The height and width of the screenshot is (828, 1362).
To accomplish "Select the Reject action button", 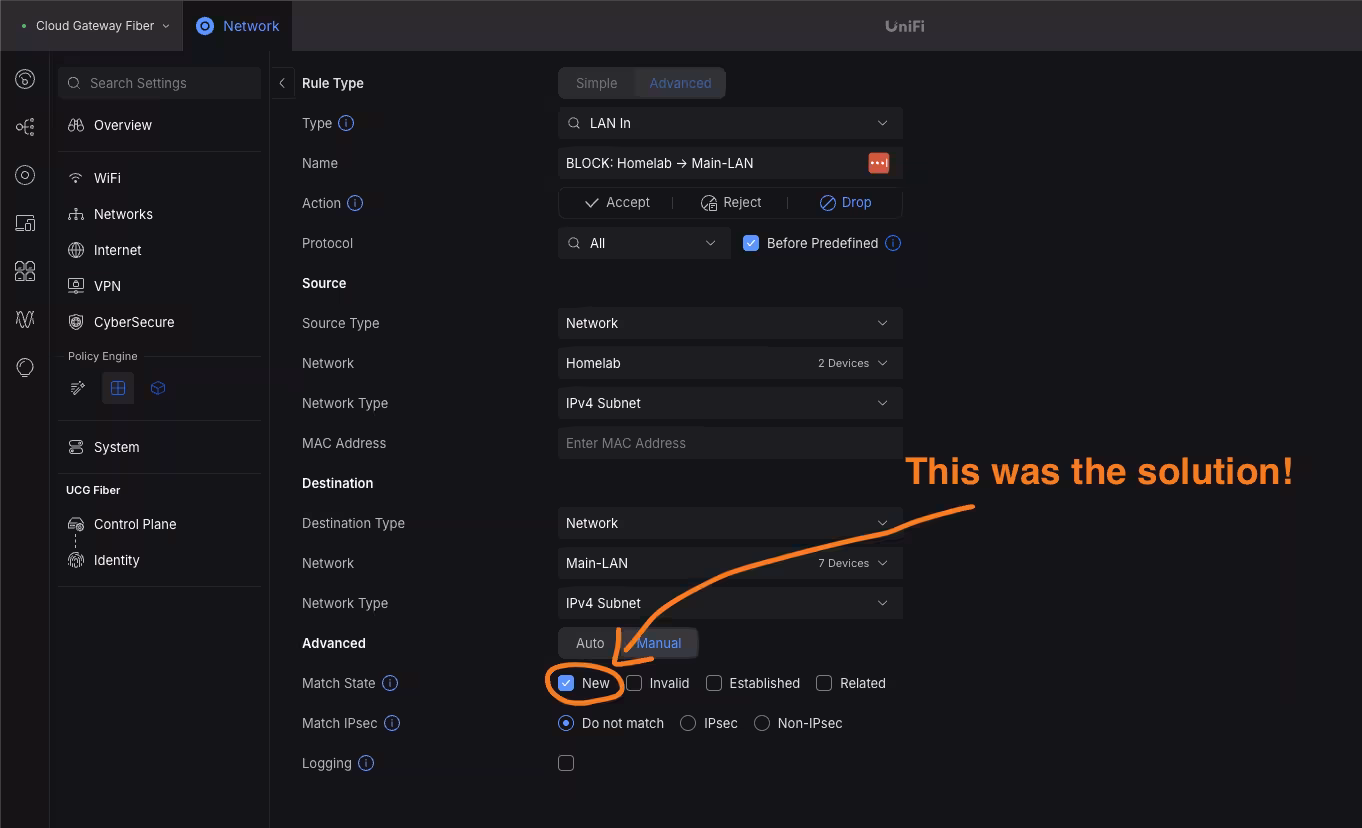I will 731,202.
